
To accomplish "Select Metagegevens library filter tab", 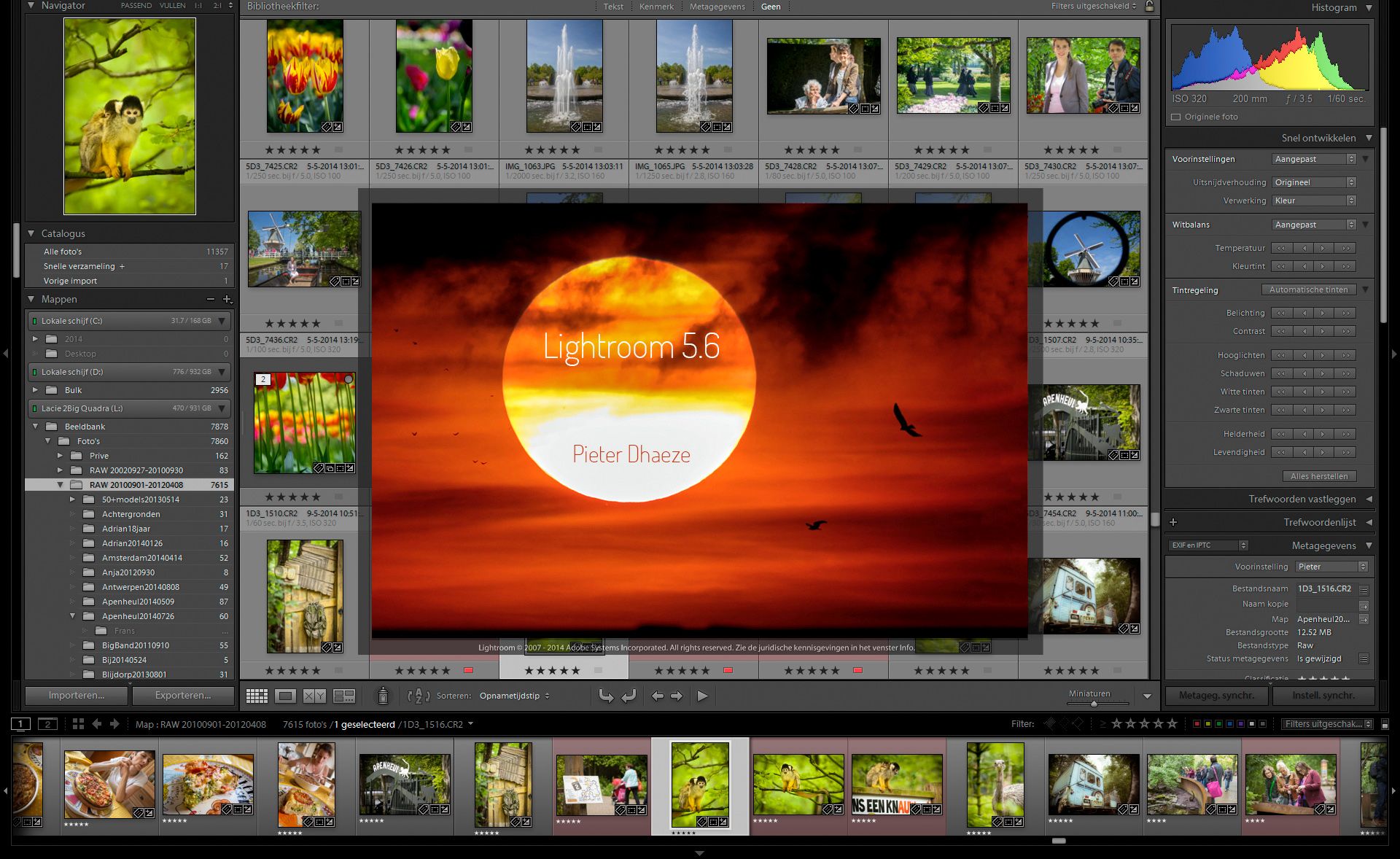I will [717, 7].
